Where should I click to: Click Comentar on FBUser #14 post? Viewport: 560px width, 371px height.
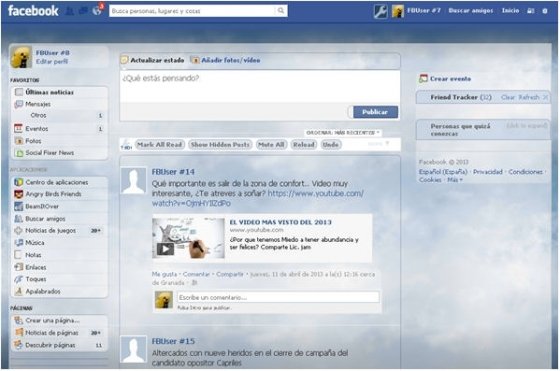tap(196, 274)
